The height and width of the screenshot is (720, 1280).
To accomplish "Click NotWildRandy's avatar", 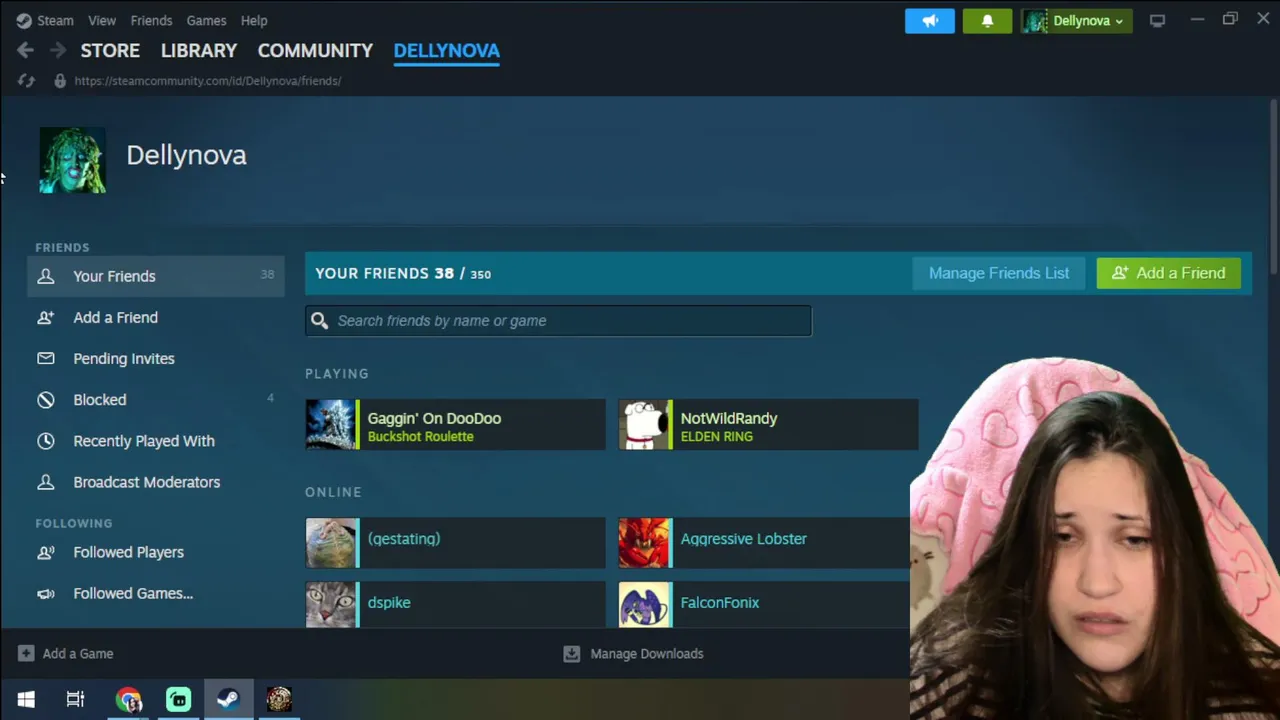I will (x=644, y=424).
